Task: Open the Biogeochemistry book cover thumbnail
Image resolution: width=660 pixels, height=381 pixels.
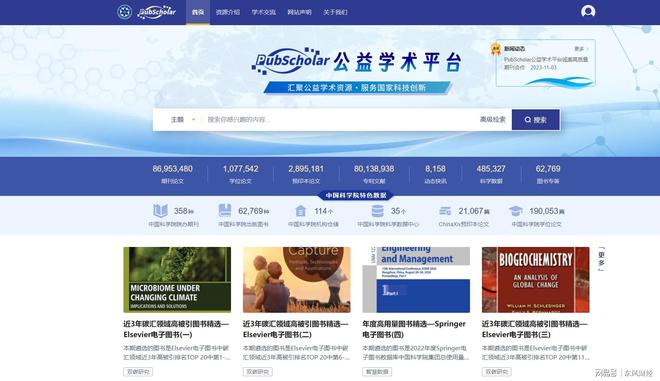Action: point(535,280)
